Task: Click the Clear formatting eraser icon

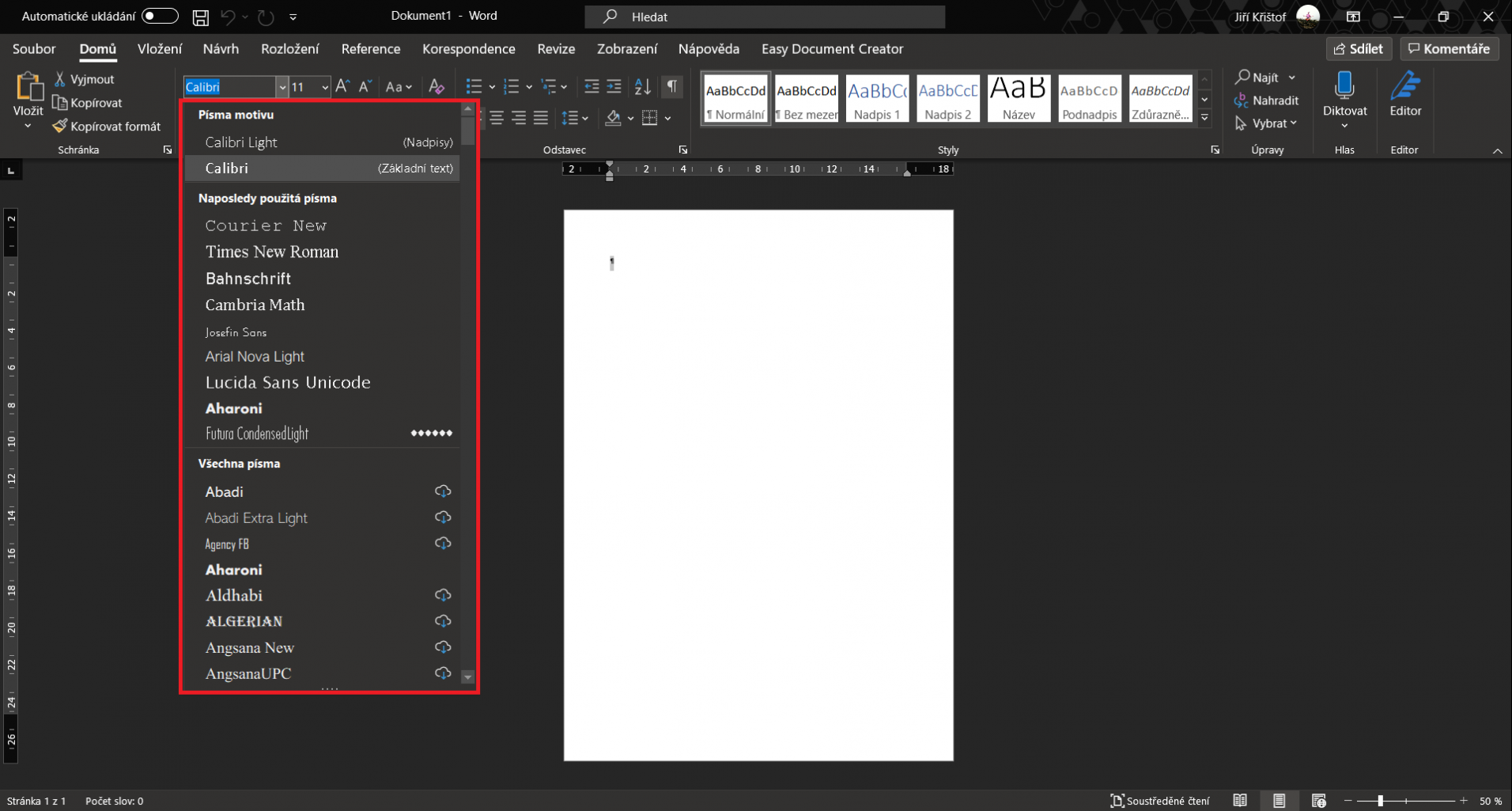Action: (x=436, y=86)
